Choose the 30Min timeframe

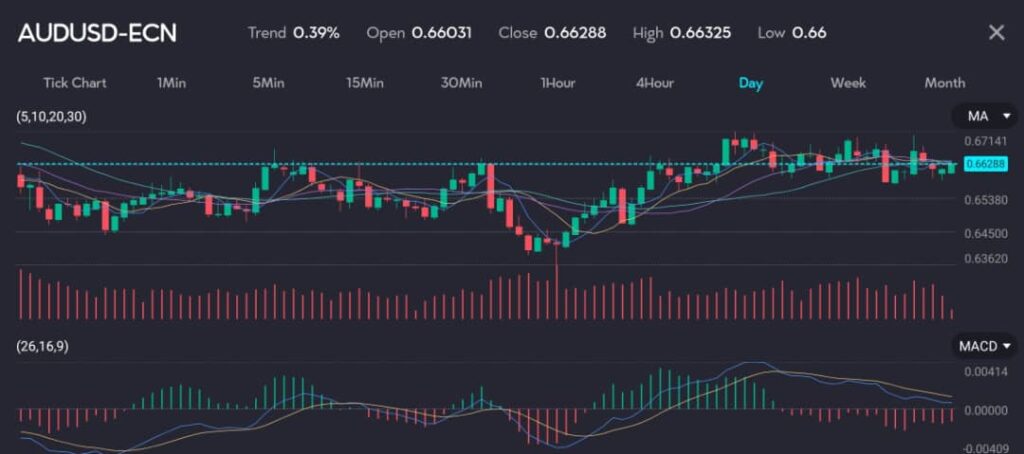coord(462,83)
